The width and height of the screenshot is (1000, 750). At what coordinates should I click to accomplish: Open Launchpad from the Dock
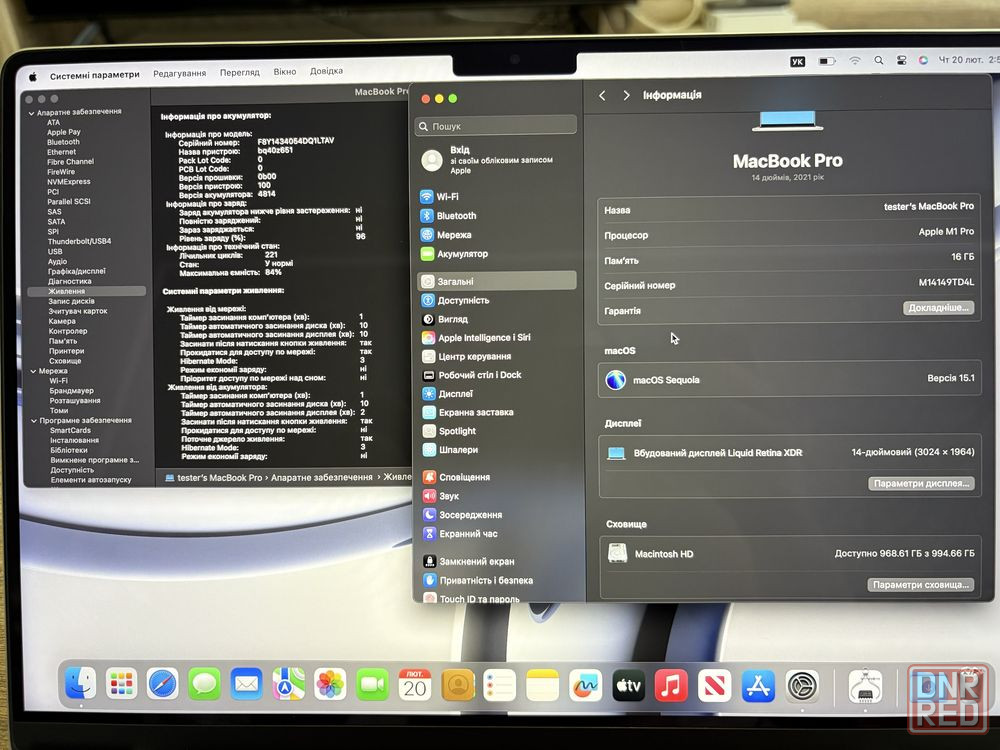pyautogui.click(x=121, y=685)
